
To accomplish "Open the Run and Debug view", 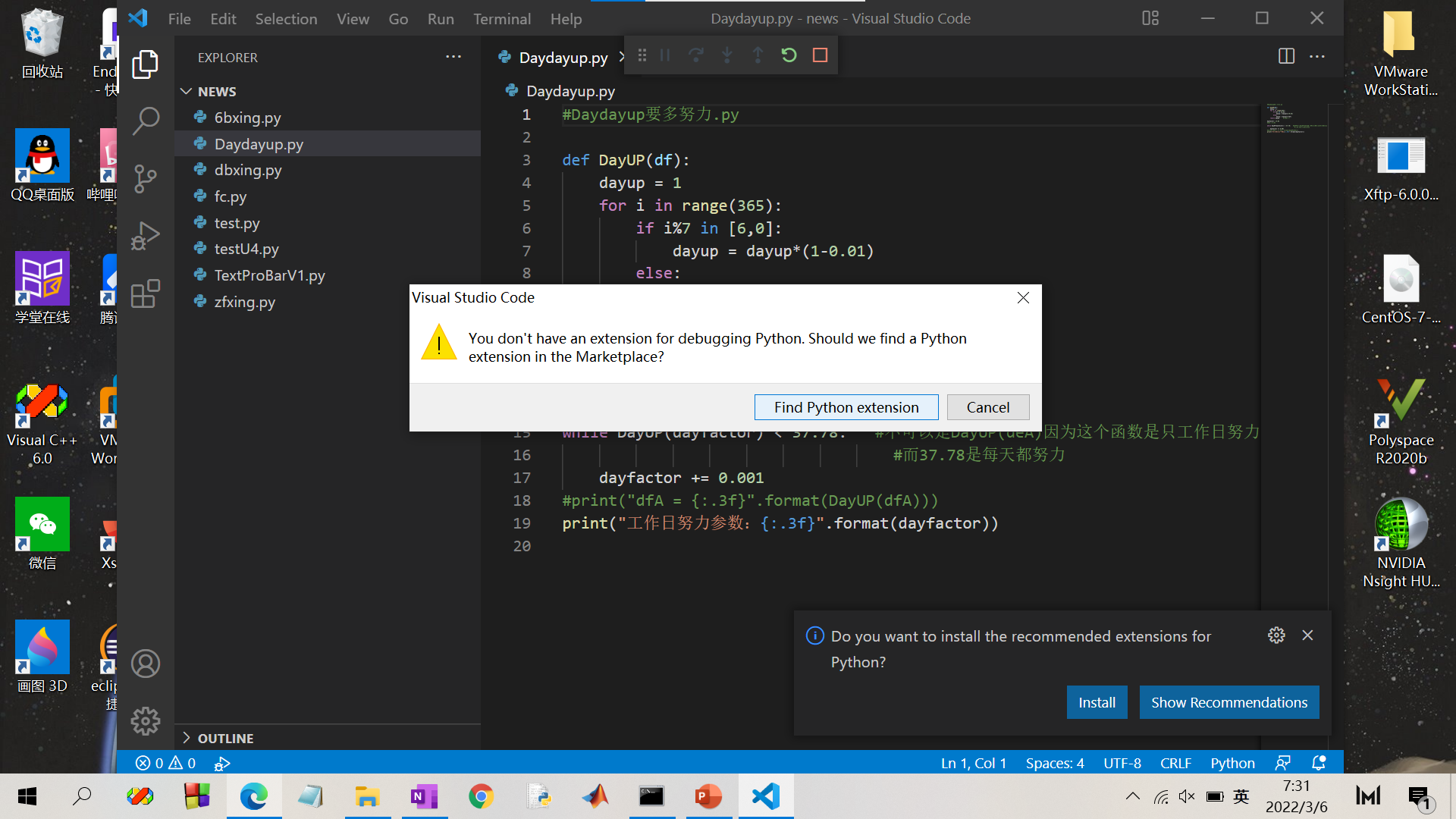I will [x=145, y=236].
